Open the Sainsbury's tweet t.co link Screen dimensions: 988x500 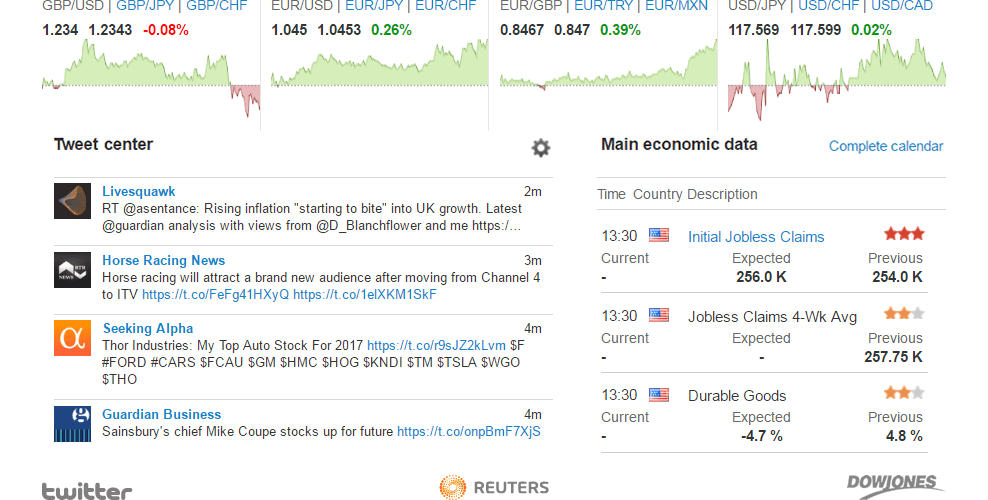tap(469, 431)
